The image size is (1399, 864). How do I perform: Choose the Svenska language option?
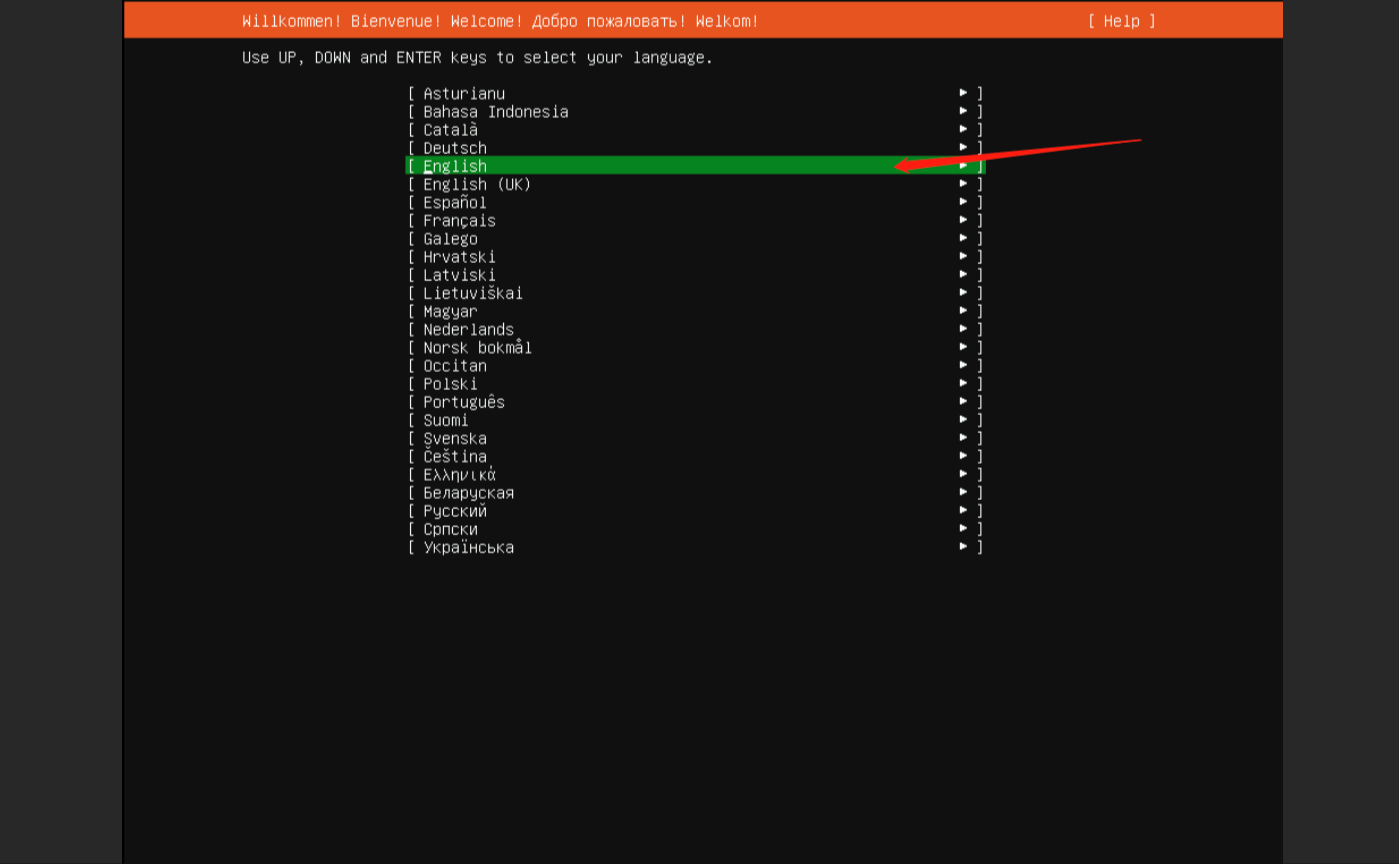pos(696,438)
